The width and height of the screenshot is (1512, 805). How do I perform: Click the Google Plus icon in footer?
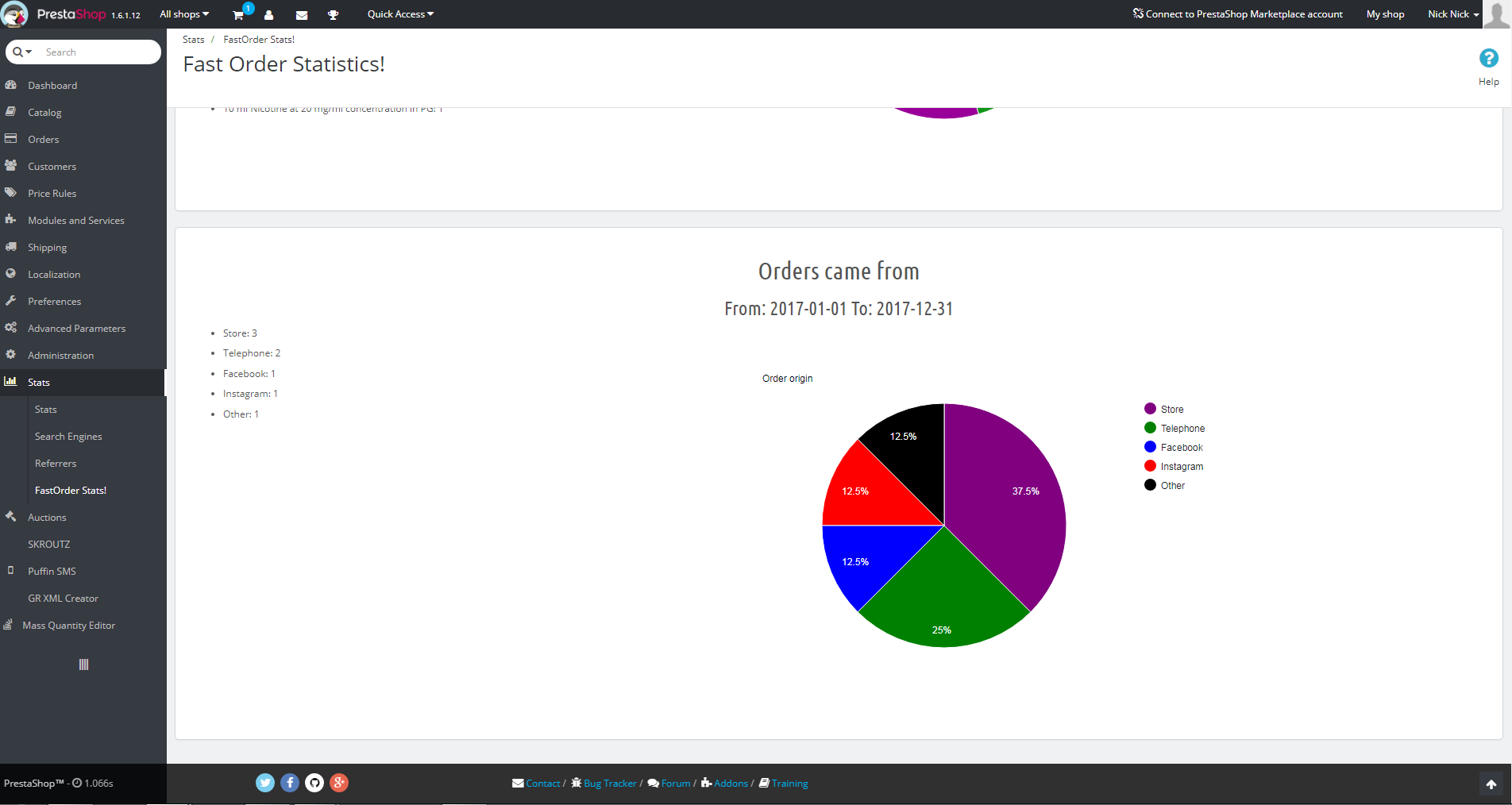coord(339,783)
